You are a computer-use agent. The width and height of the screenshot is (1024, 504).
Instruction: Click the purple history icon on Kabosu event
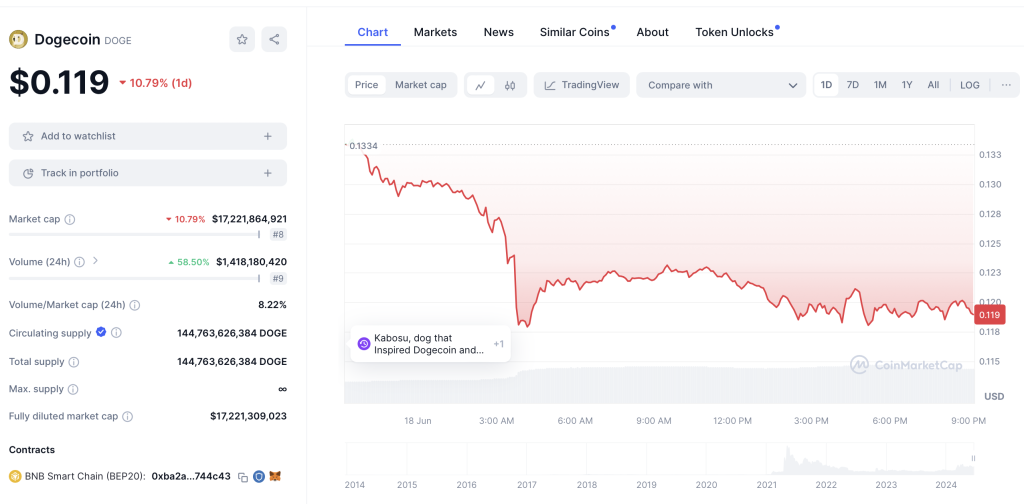click(x=364, y=343)
